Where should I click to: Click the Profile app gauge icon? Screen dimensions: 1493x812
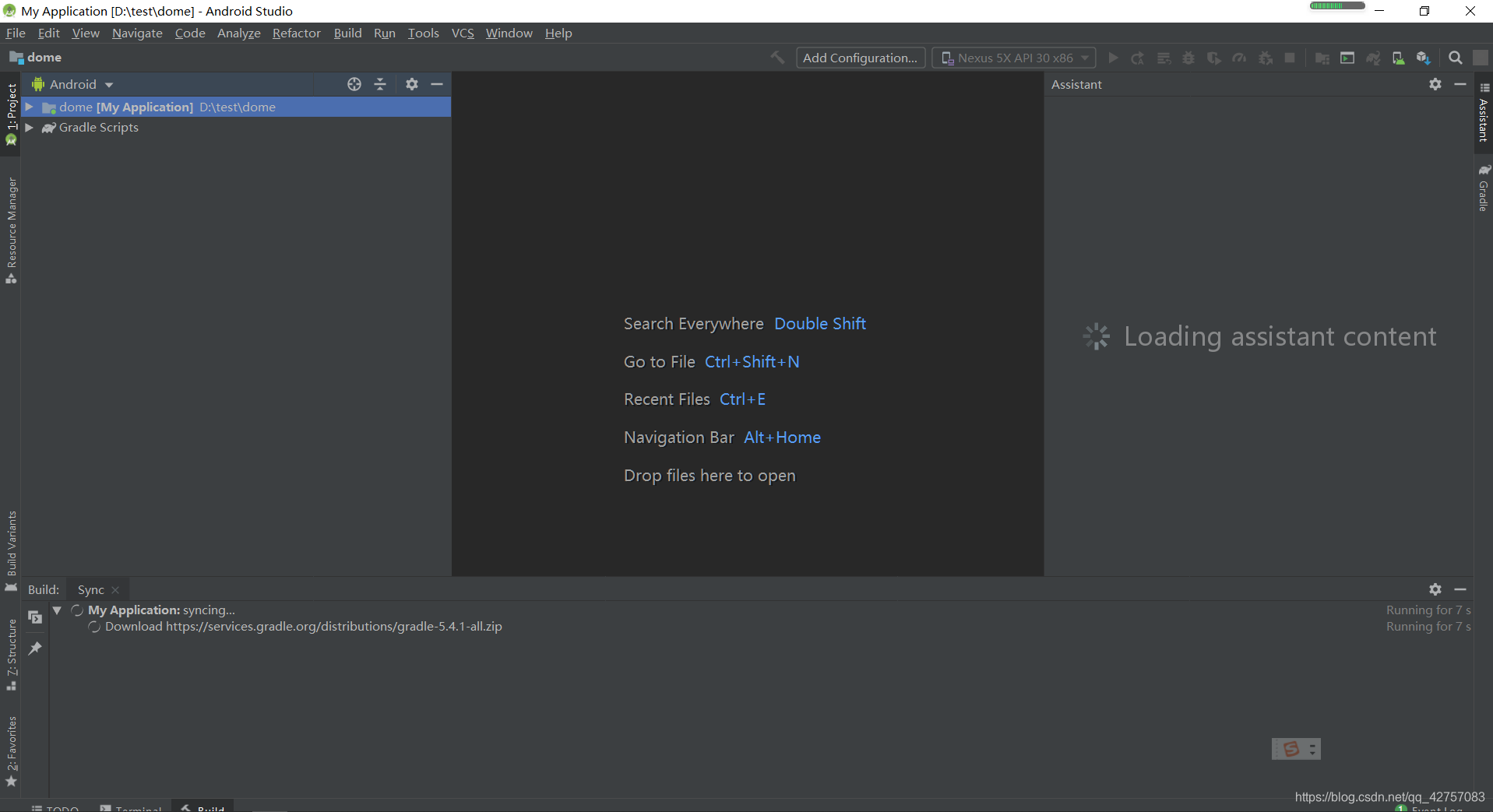[x=1239, y=58]
